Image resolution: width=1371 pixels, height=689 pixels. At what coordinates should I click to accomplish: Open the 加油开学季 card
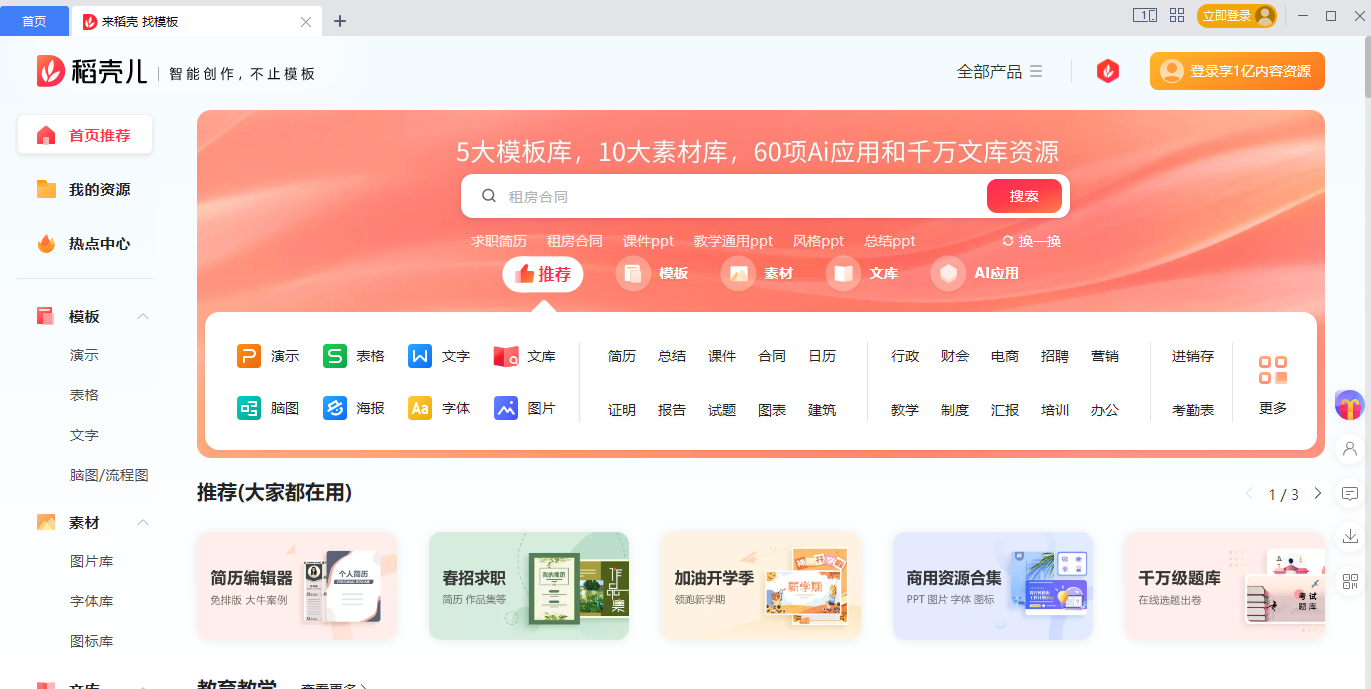click(x=761, y=586)
